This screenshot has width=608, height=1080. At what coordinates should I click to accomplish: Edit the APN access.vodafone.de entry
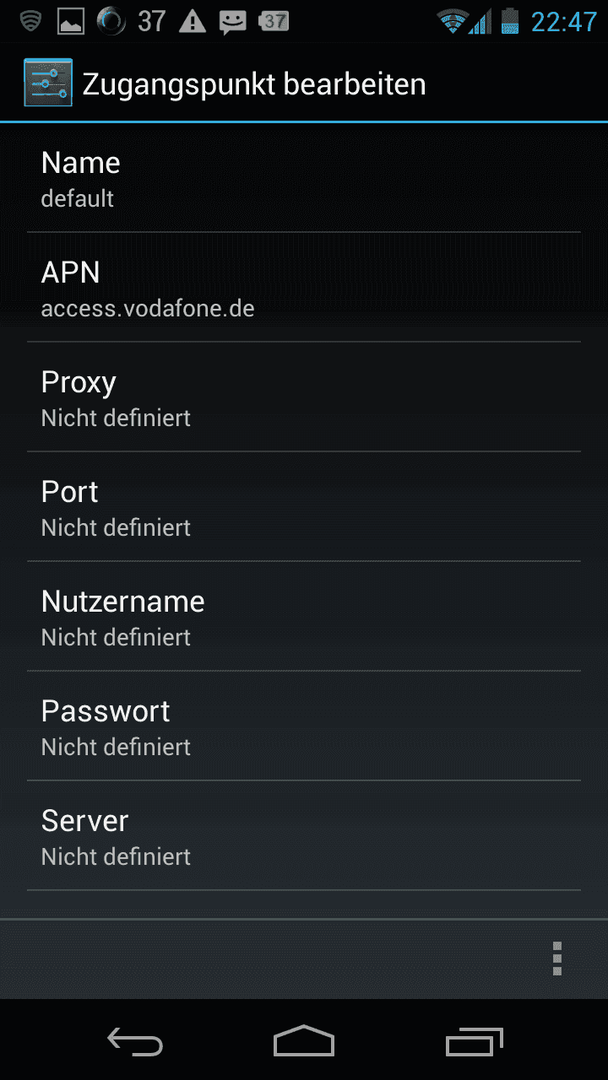[x=304, y=288]
